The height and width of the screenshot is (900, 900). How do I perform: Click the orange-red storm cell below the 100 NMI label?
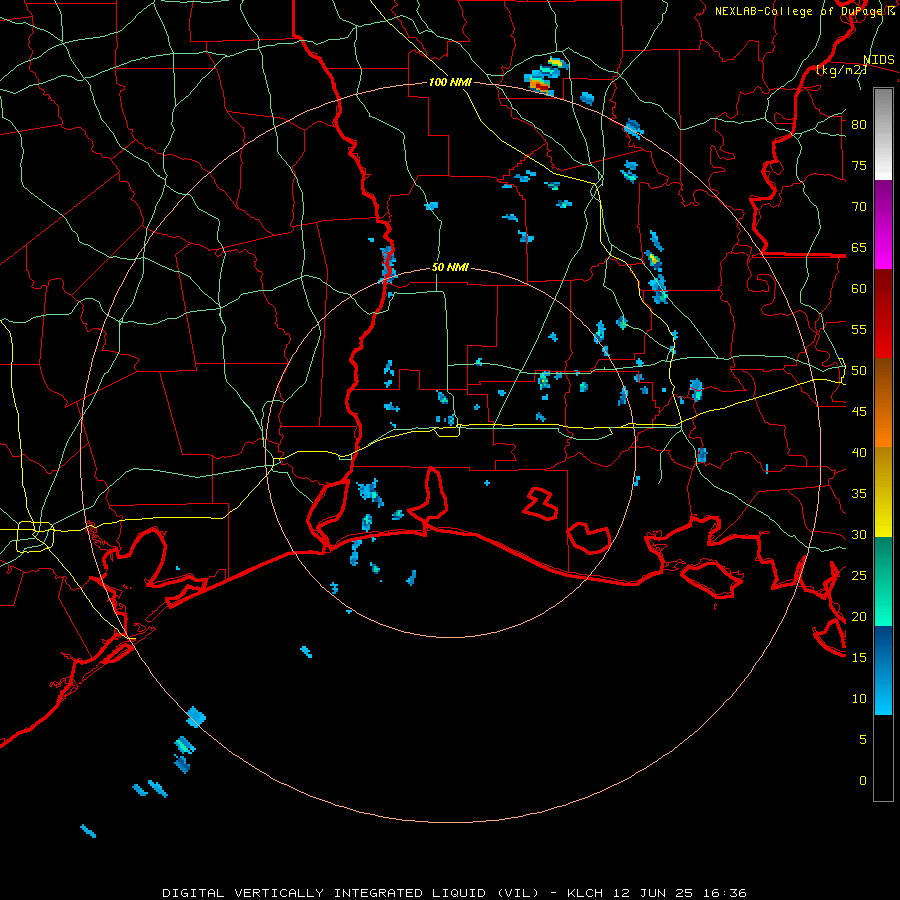point(540,86)
